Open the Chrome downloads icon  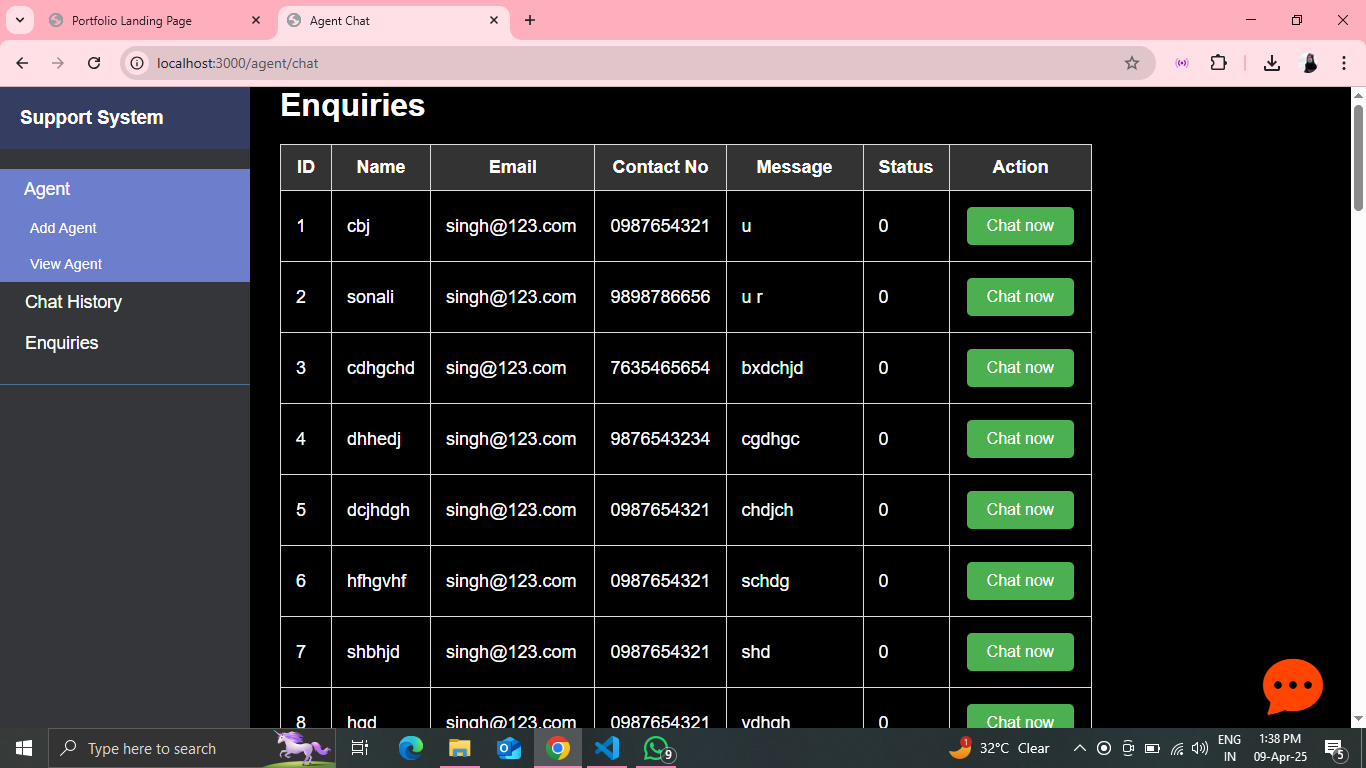click(x=1271, y=63)
